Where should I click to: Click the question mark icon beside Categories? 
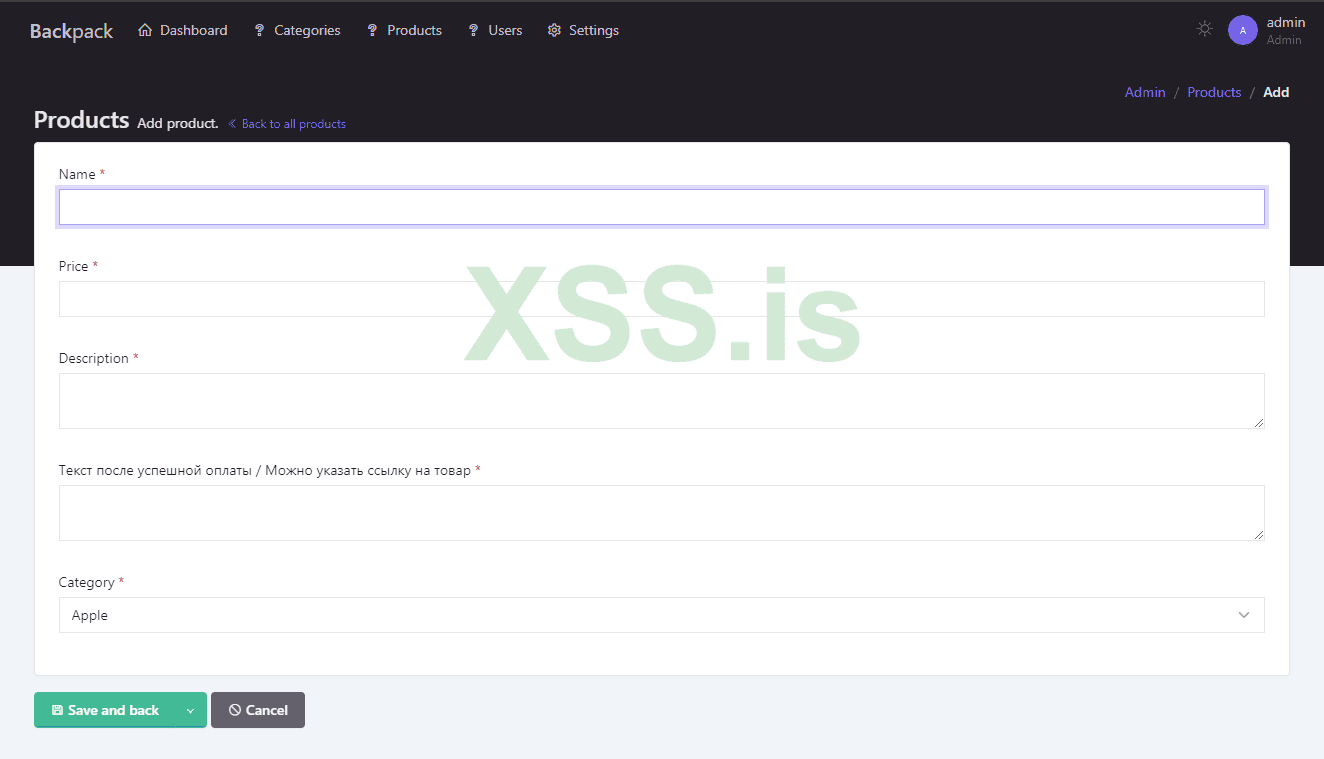tap(259, 30)
